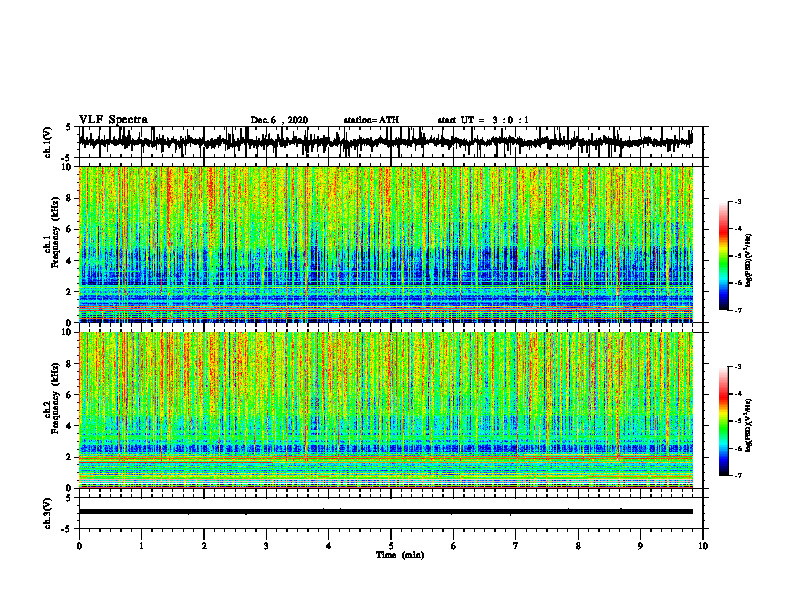792x612 pixels.
Task: Click the "6" tick on the time axis
Action: (x=454, y=546)
